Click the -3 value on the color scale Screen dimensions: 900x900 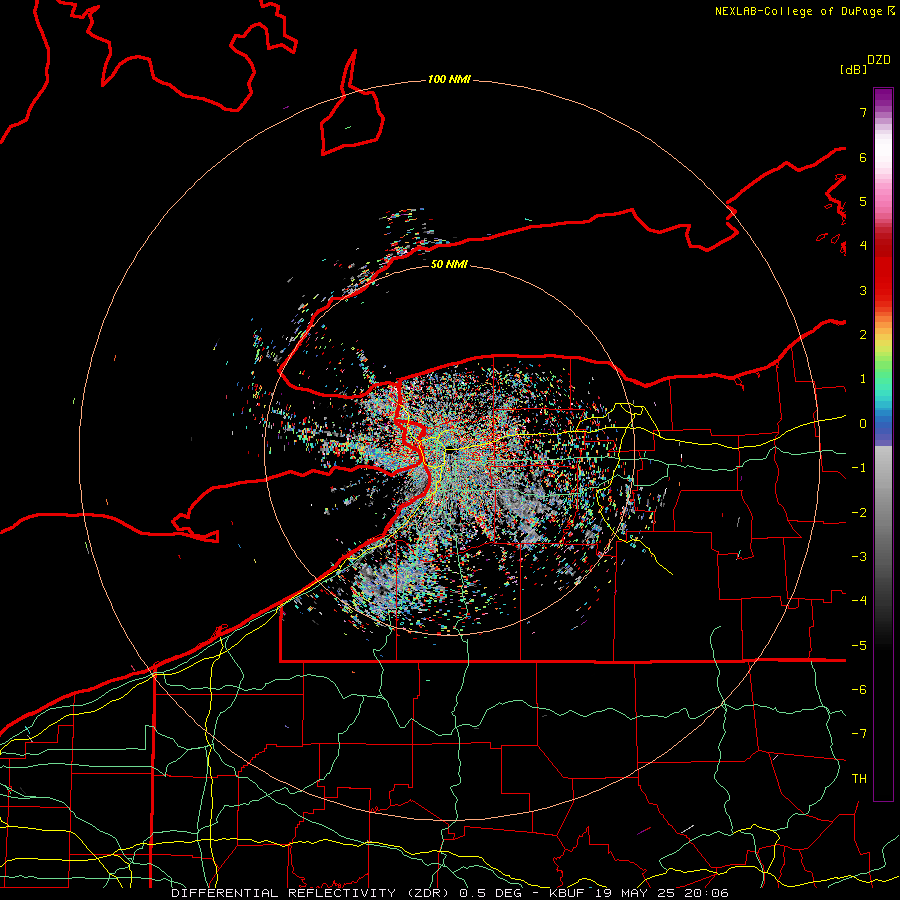click(859, 557)
